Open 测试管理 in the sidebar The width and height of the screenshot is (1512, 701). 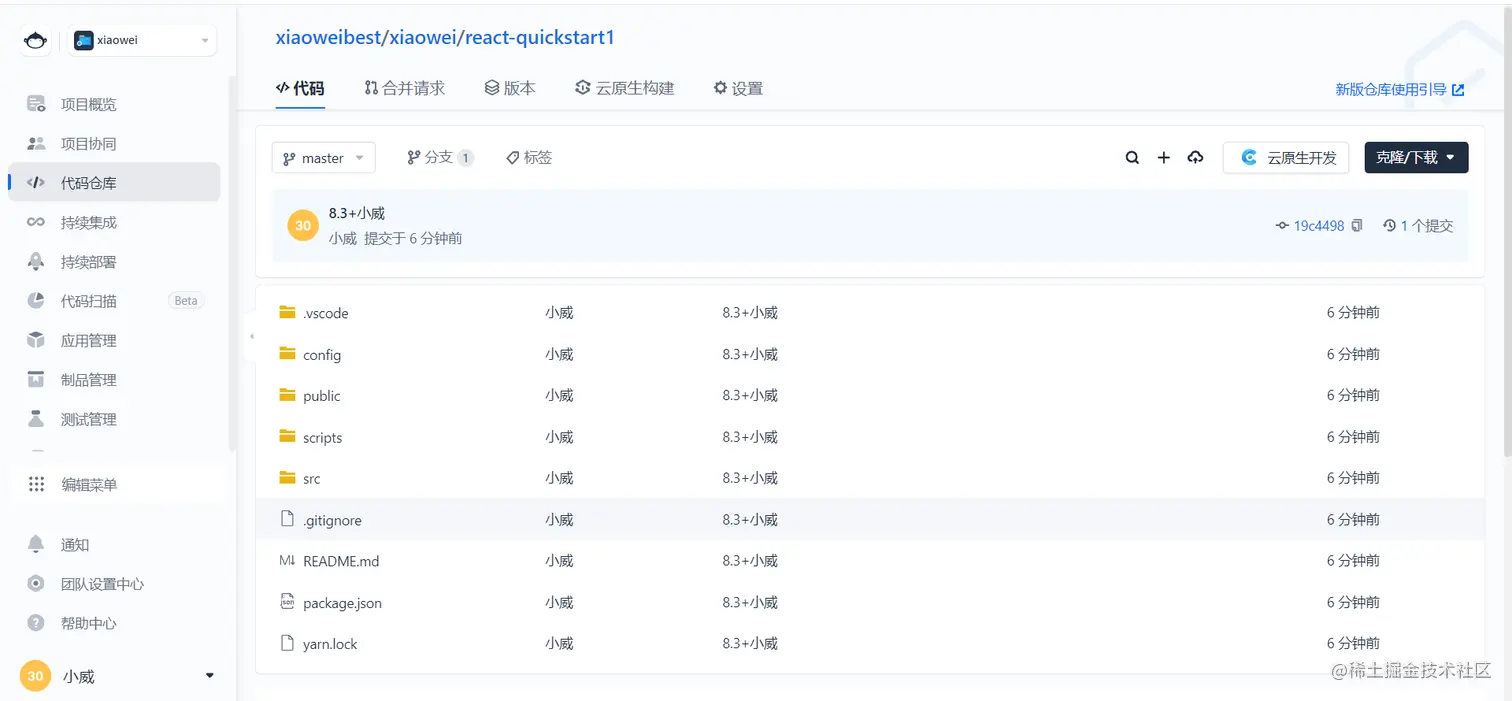113,419
